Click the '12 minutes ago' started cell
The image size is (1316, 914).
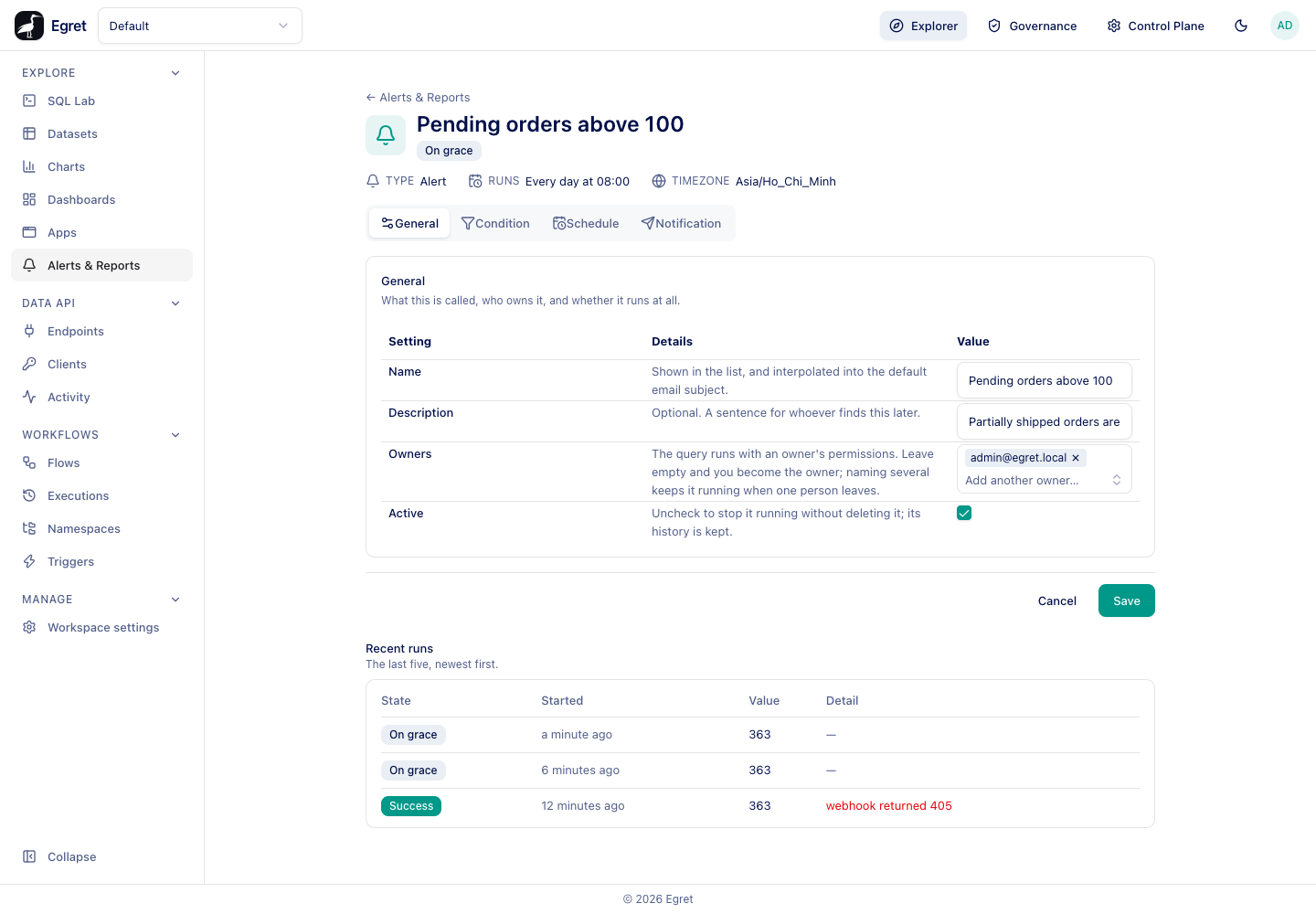(x=583, y=805)
